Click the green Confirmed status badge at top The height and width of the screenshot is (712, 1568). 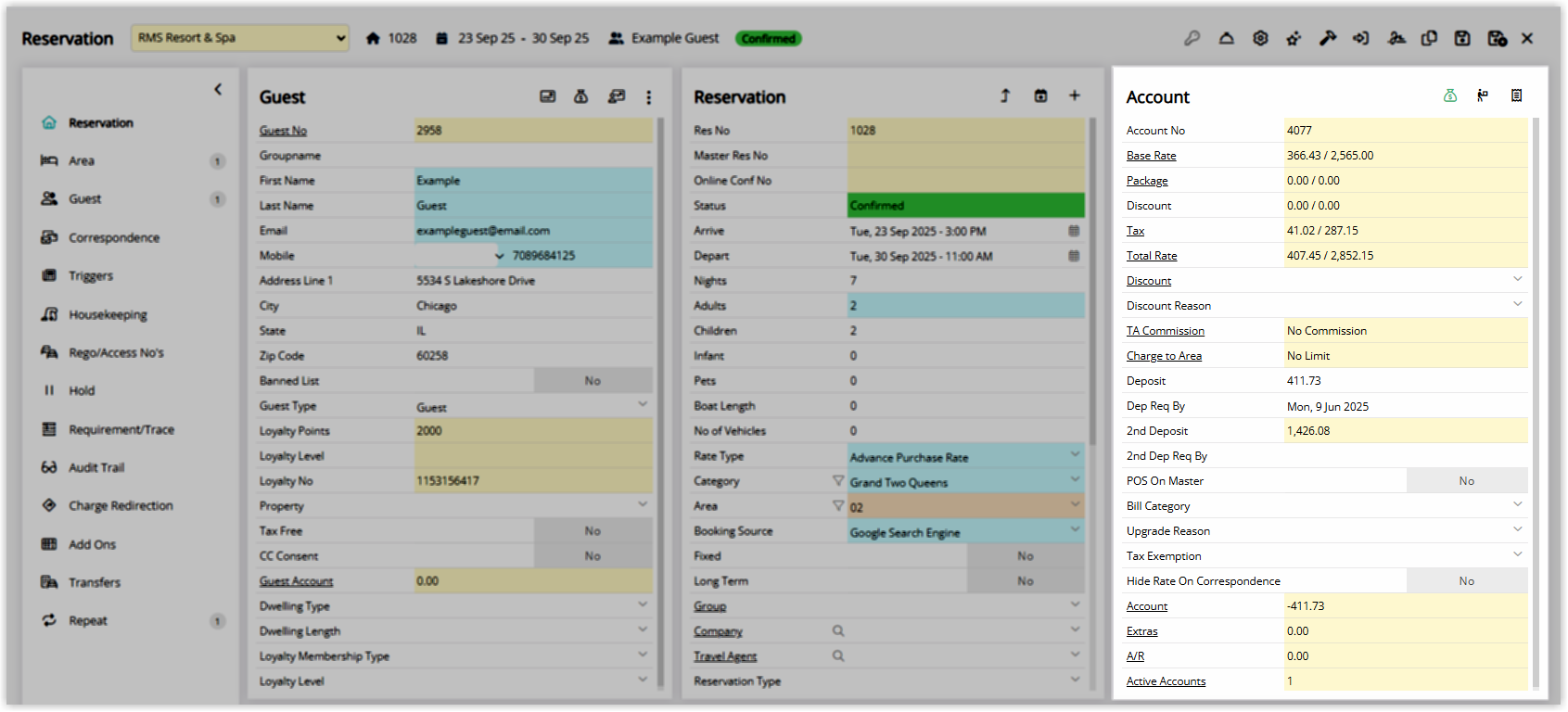[769, 39]
